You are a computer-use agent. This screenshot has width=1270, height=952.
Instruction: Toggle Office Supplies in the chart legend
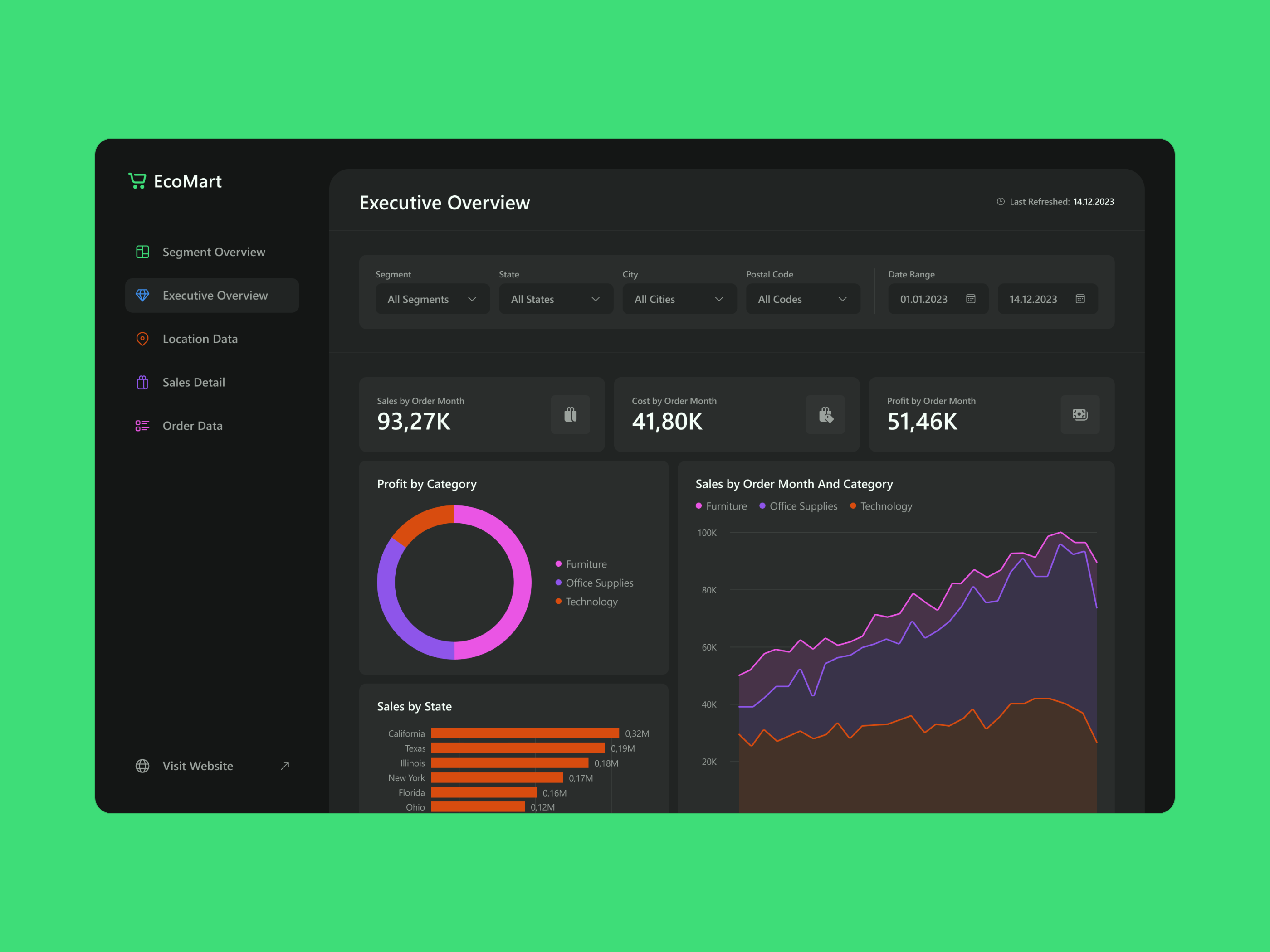tap(798, 505)
